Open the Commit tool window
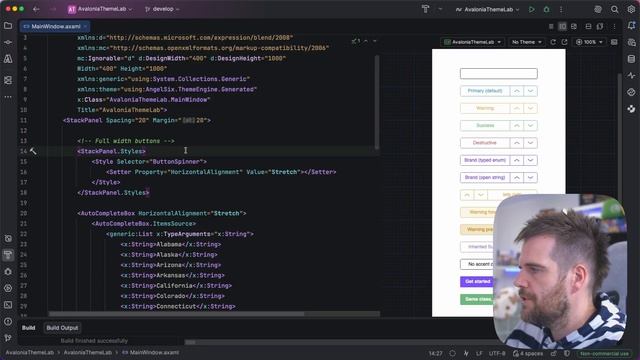Viewport: 640px width, 360px height. pyautogui.click(x=8, y=42)
